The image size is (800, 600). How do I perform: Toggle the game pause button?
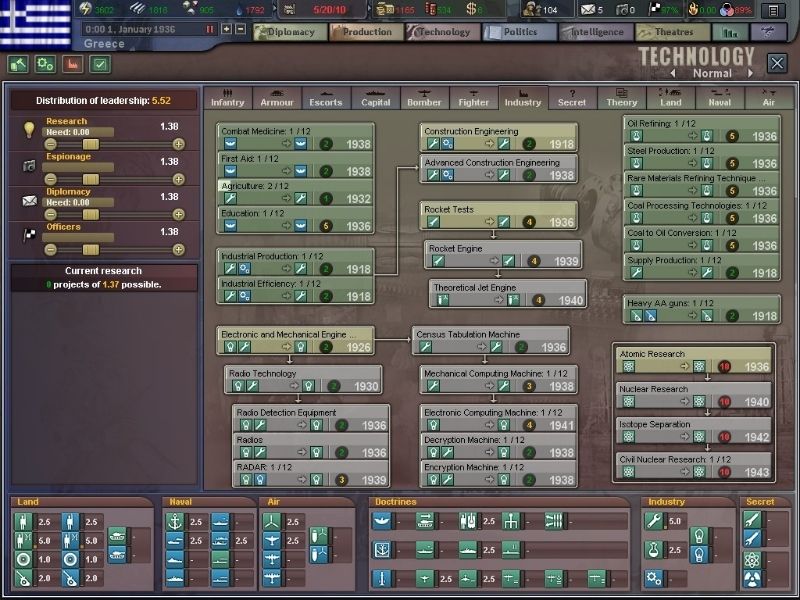point(210,30)
